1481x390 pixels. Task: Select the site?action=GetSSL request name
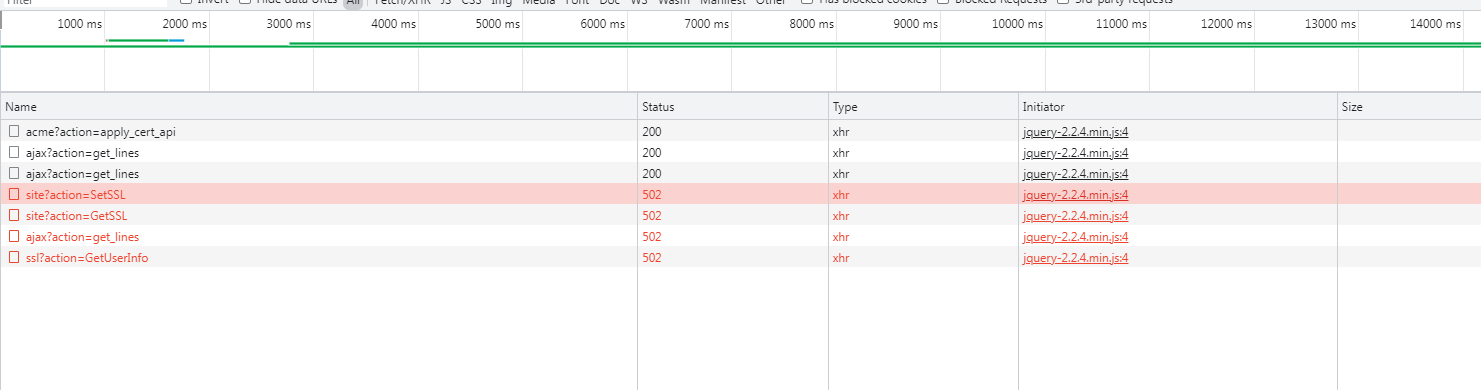click(76, 215)
